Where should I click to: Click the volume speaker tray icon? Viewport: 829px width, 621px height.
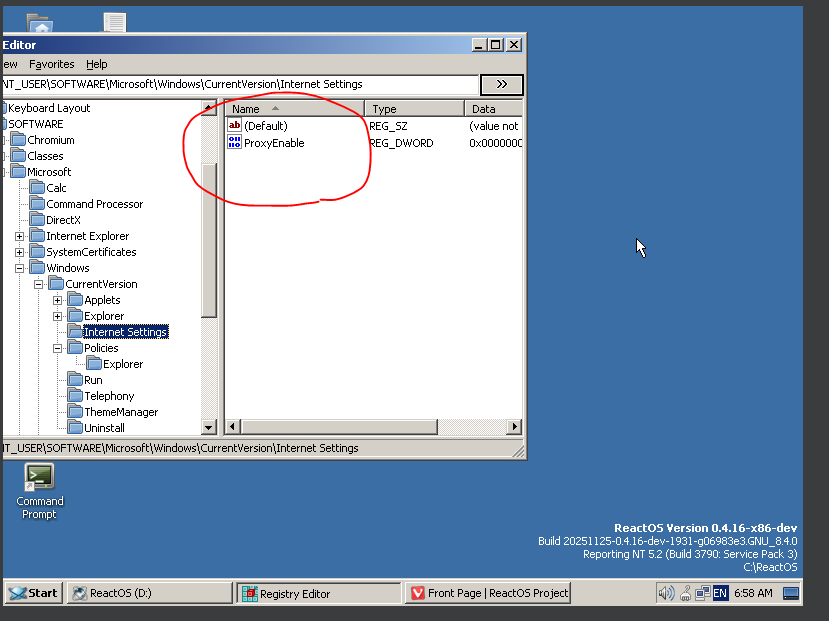pyautogui.click(x=665, y=593)
